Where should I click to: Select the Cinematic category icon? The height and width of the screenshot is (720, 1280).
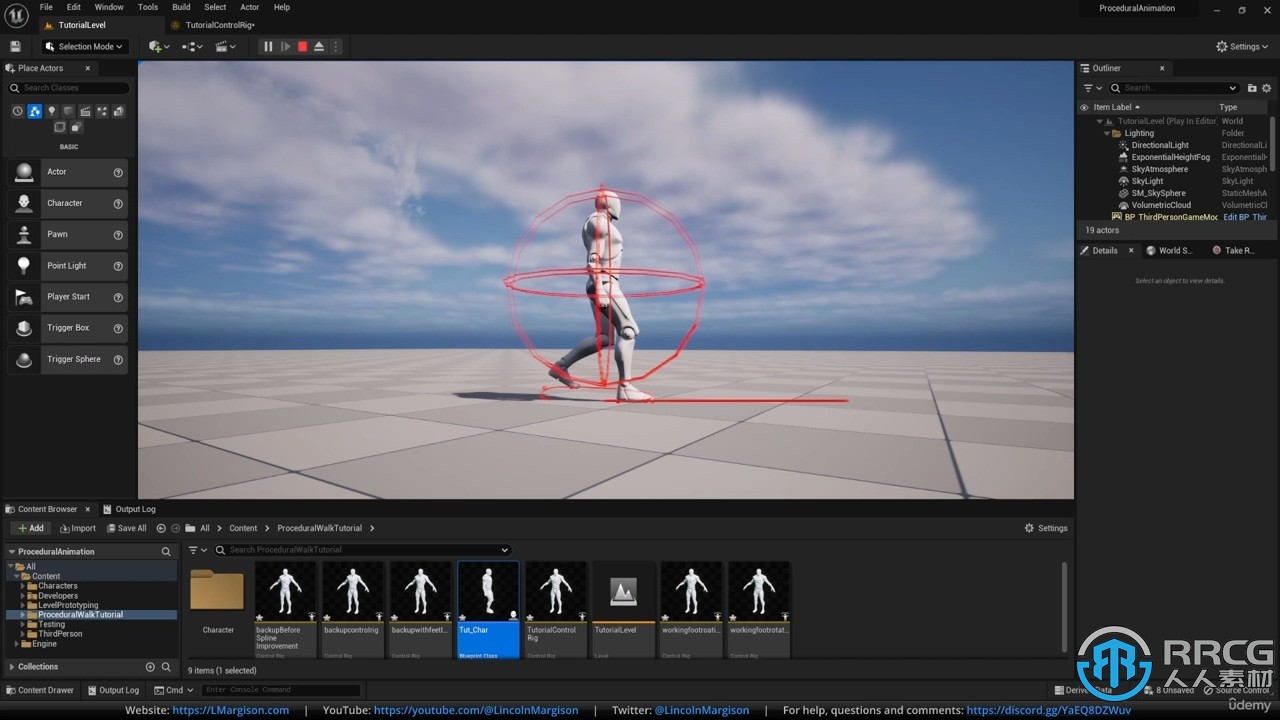(85, 111)
